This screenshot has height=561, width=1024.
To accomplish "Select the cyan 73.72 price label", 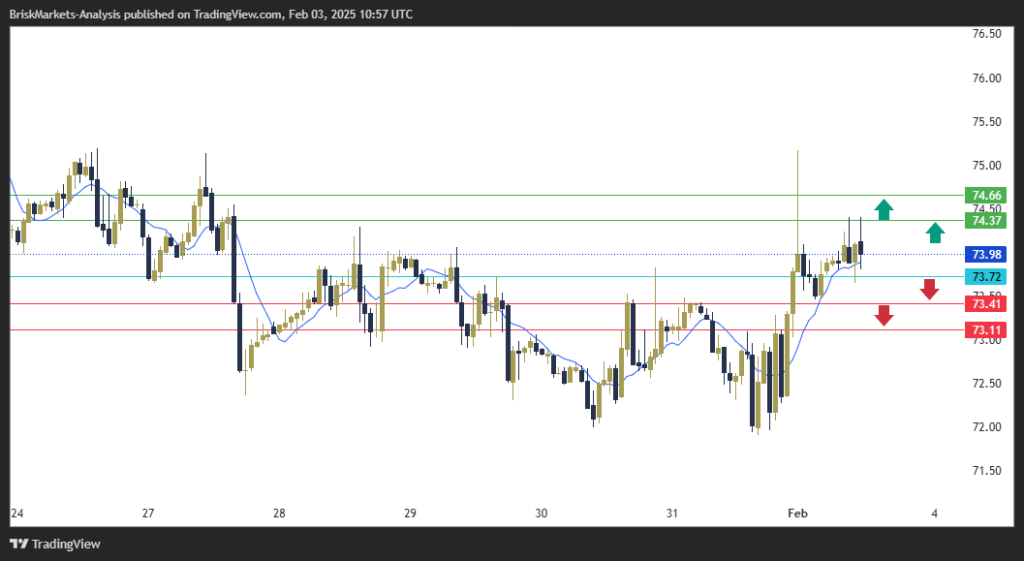I will (x=986, y=276).
